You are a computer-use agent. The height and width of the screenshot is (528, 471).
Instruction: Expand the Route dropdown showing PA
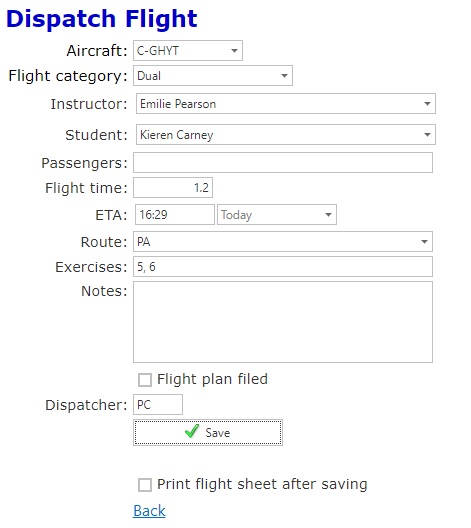283,241
